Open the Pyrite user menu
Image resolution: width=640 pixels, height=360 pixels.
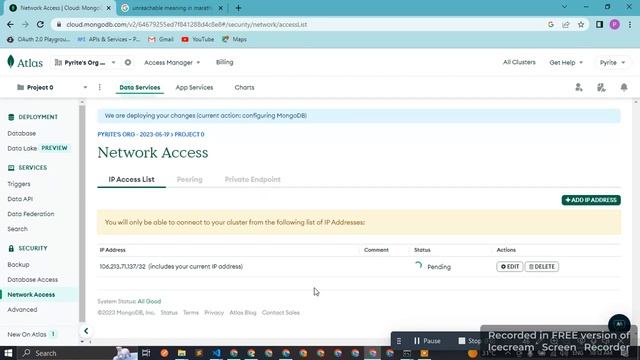(x=612, y=62)
